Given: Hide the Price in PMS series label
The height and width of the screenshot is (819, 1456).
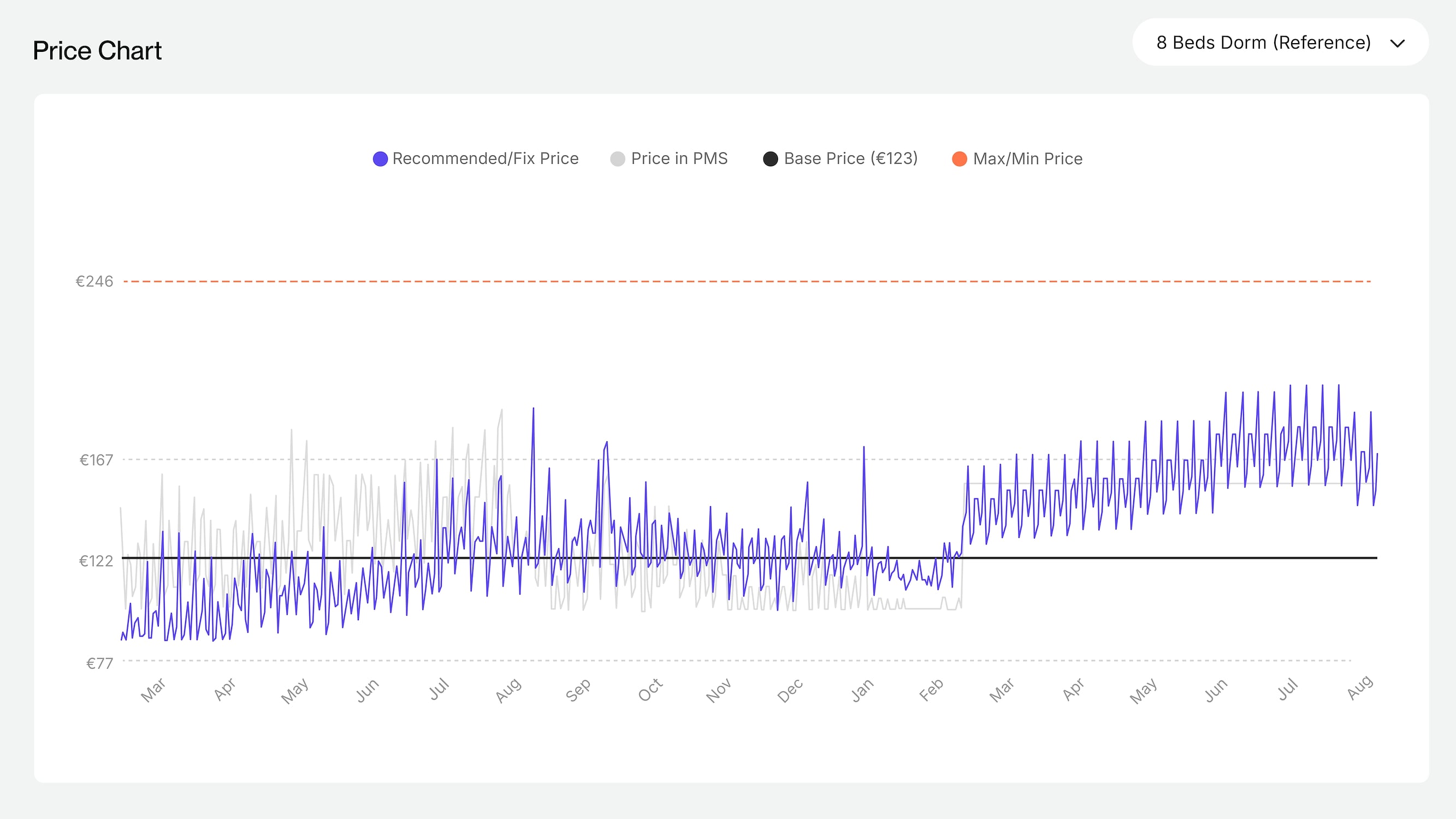Looking at the screenshot, I should click(679, 159).
